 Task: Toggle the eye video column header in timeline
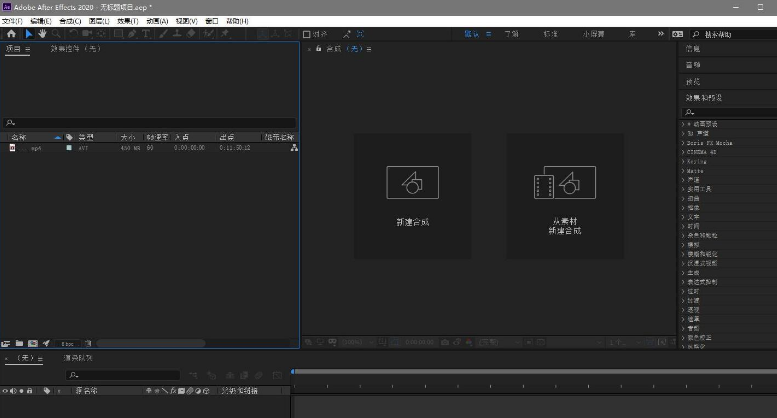click(x=5, y=390)
